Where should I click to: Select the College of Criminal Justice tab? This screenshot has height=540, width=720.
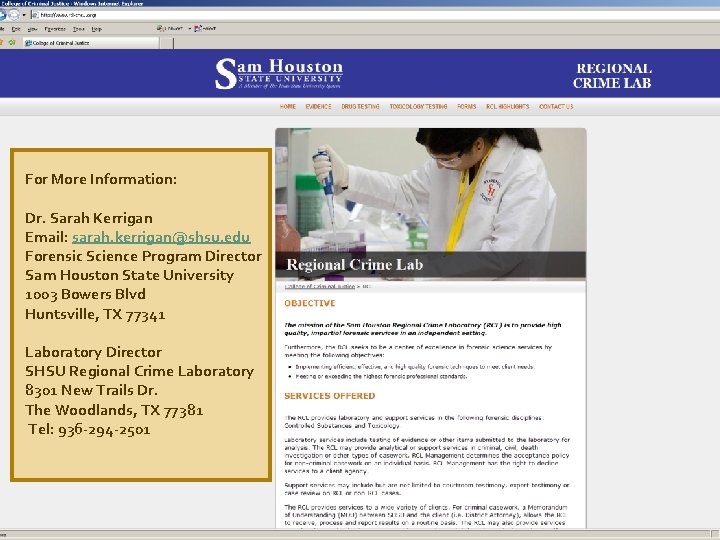click(x=91, y=43)
